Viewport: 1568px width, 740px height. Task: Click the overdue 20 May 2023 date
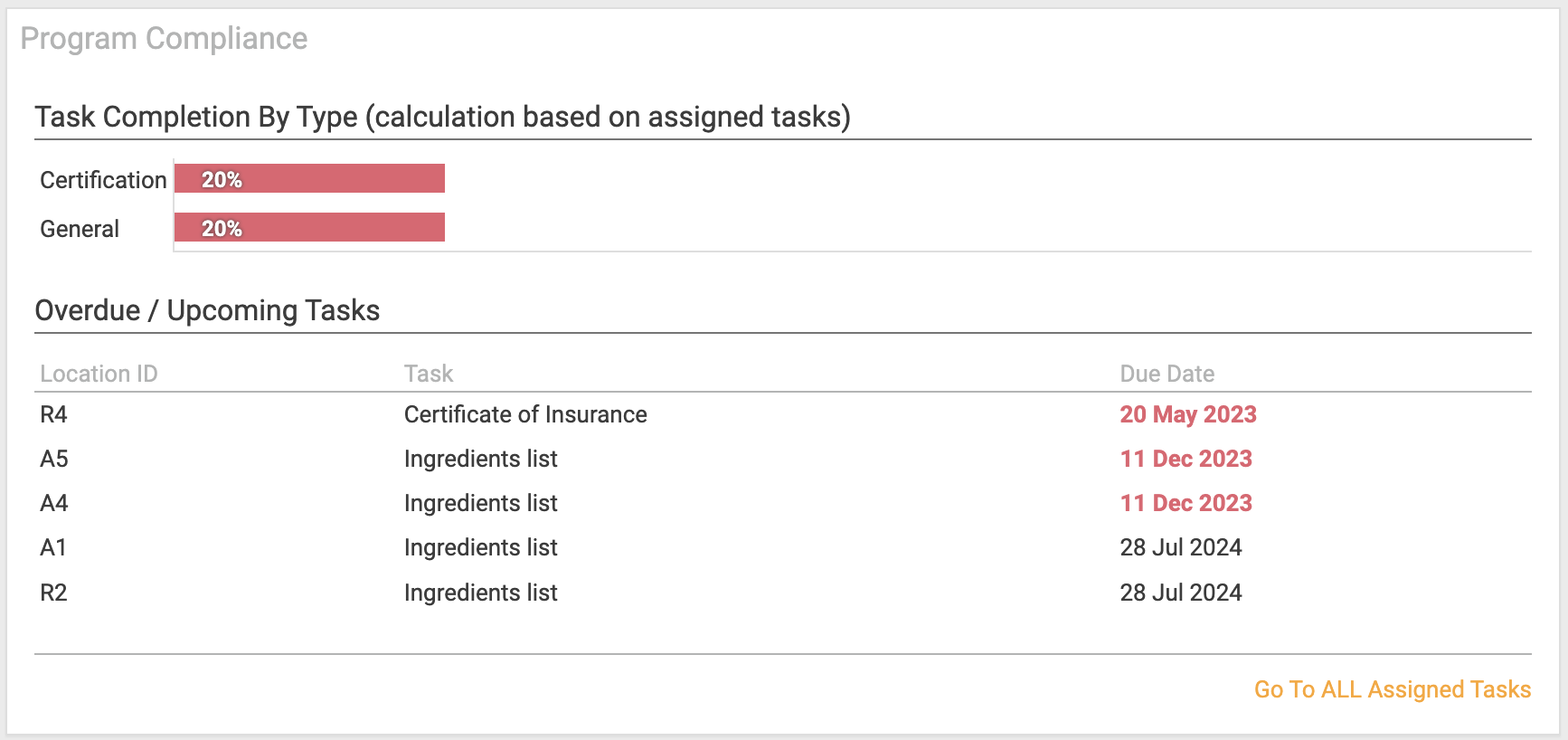(x=1188, y=414)
